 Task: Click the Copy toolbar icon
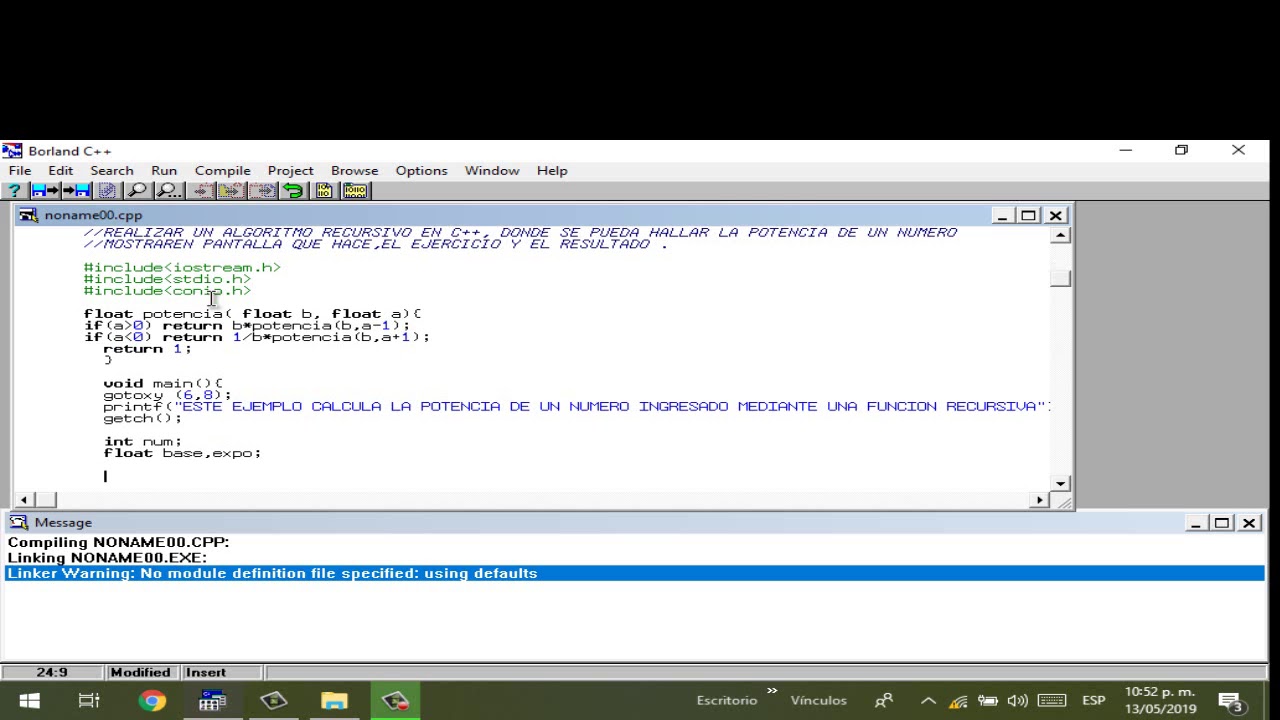click(231, 190)
